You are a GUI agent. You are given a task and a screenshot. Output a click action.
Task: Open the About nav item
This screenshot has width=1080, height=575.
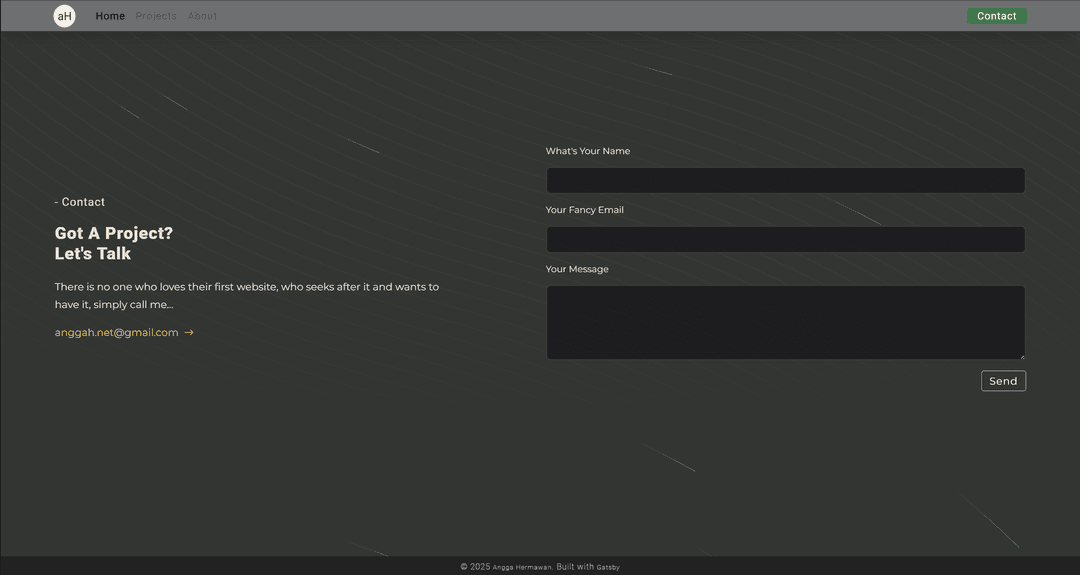[x=202, y=16]
